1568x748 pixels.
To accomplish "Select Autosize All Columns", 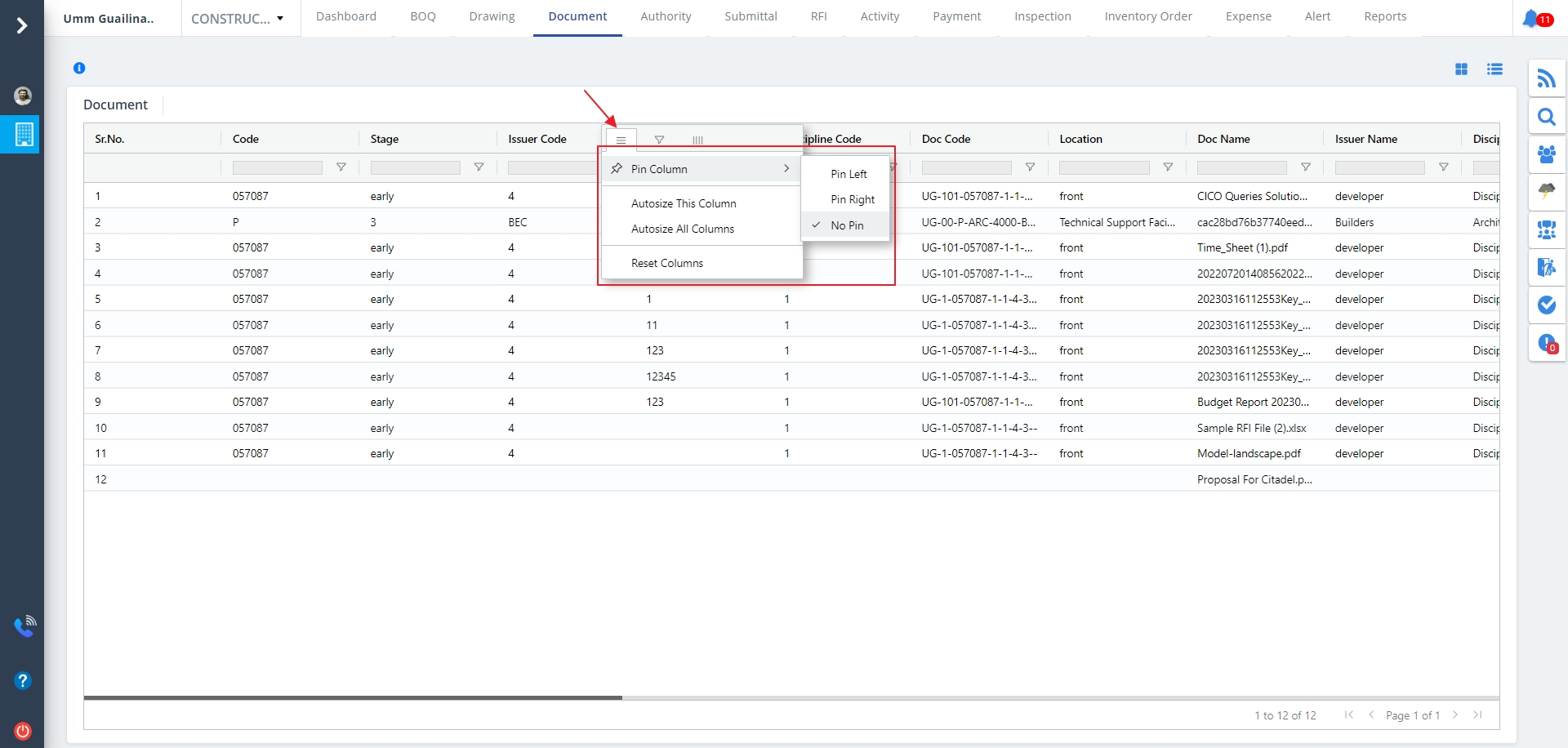I will pos(682,229).
